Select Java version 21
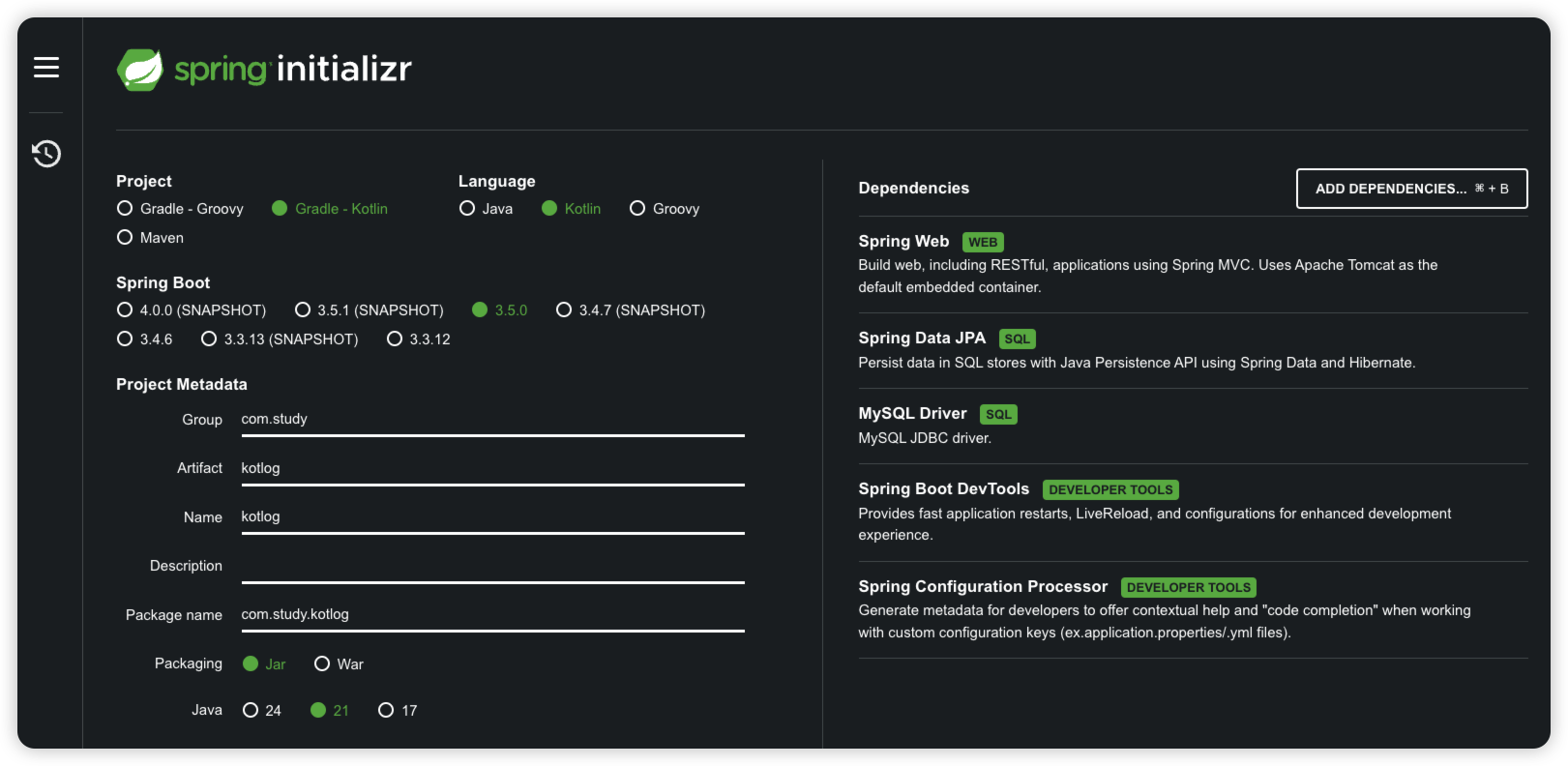The image size is (1568, 766). [x=330, y=711]
